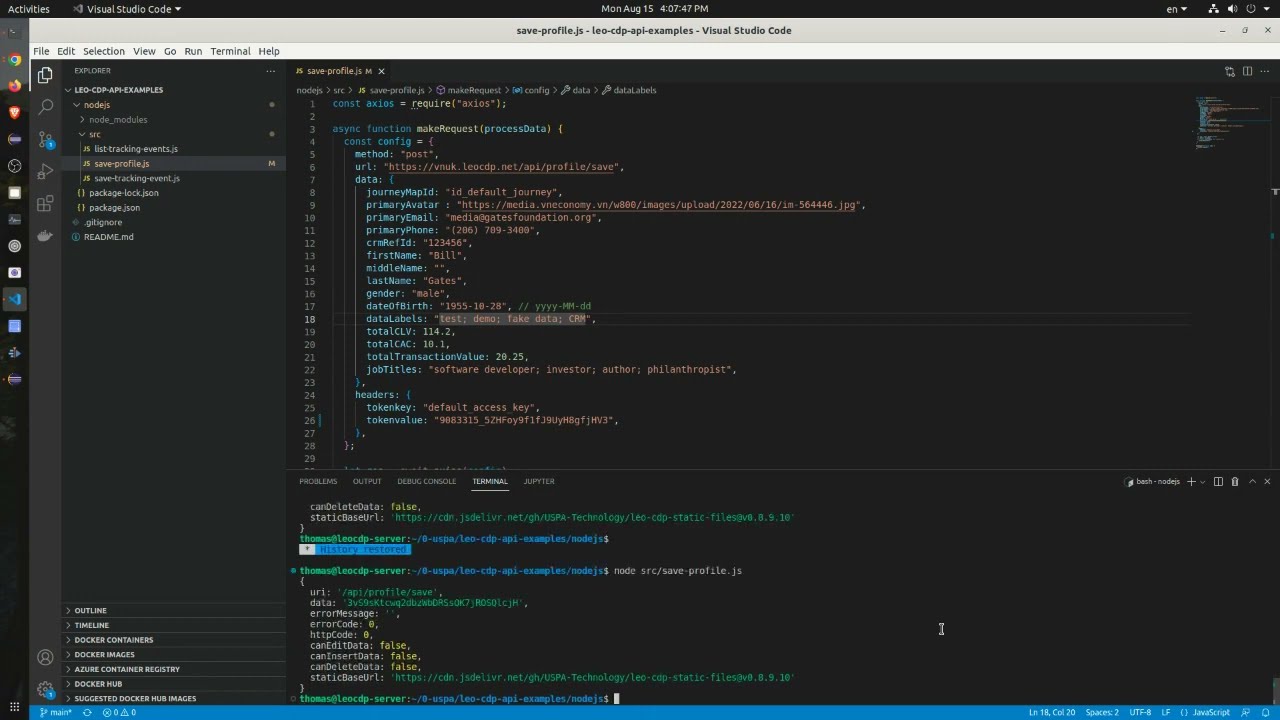The width and height of the screenshot is (1280, 720).
Task: Open the Activities overview in the top bar
Action: 29,9
